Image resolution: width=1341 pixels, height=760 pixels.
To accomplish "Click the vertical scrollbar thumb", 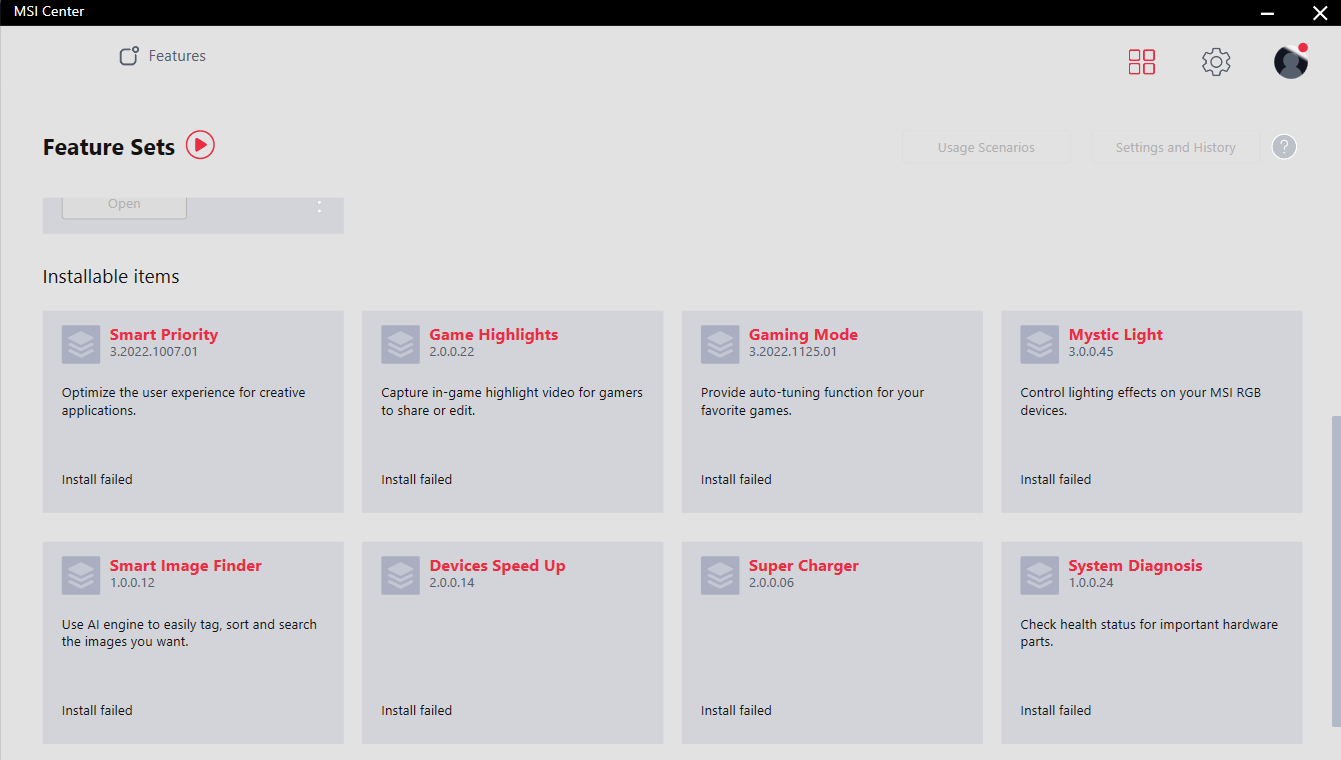I will 1336,571.
